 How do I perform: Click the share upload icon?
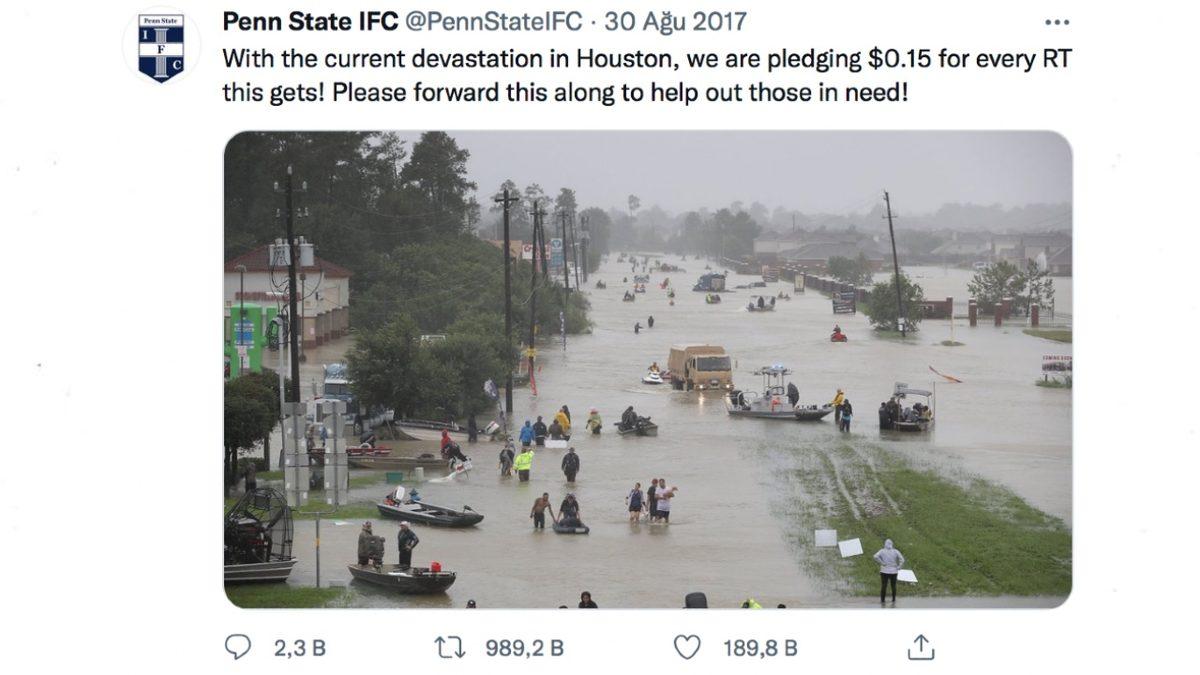920,648
